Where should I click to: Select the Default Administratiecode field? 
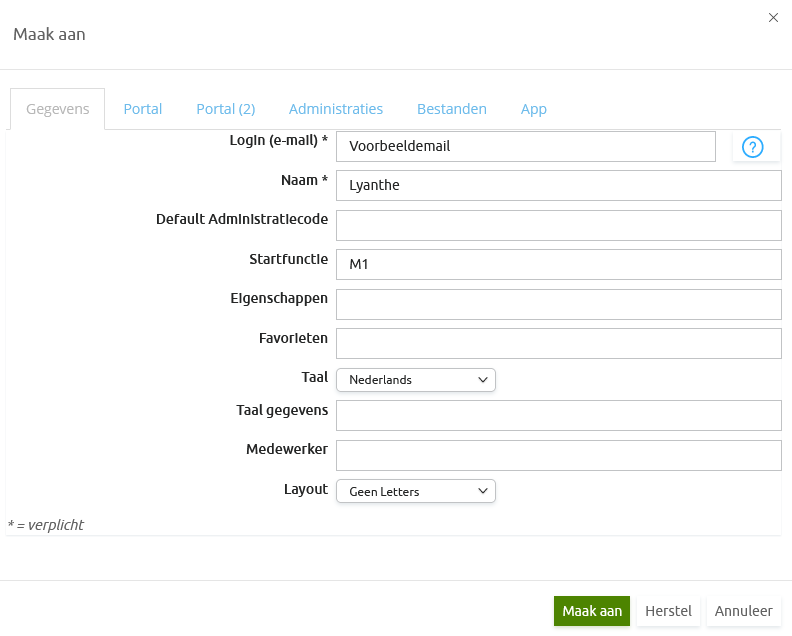point(558,225)
